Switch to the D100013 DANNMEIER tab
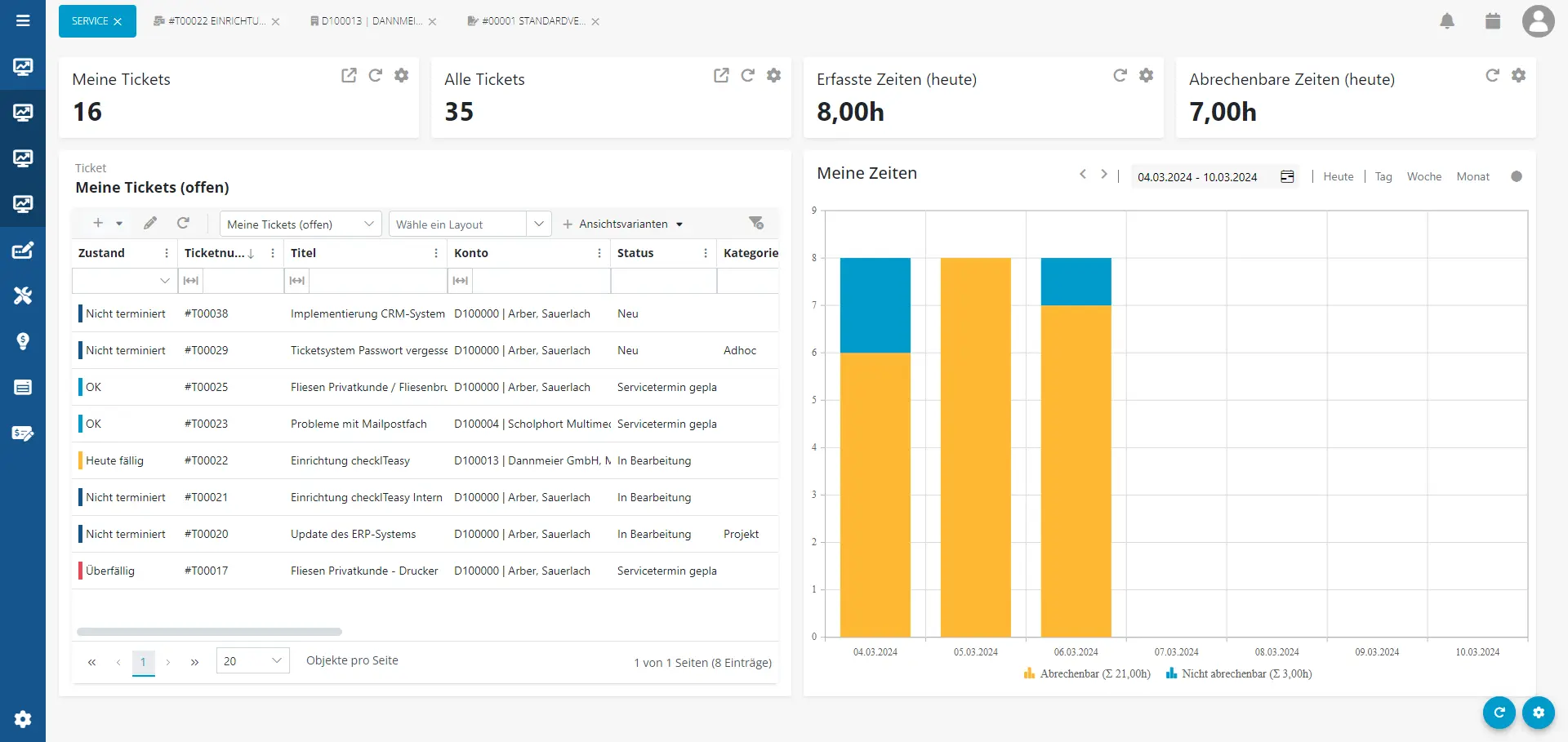This screenshot has height=742, width=1568. pos(365,21)
